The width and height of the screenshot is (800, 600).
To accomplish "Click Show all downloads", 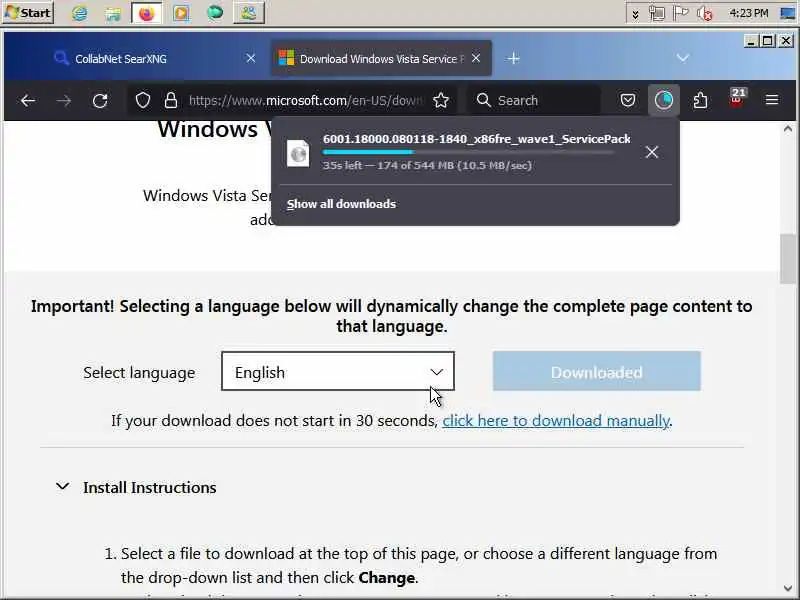I will (x=341, y=204).
